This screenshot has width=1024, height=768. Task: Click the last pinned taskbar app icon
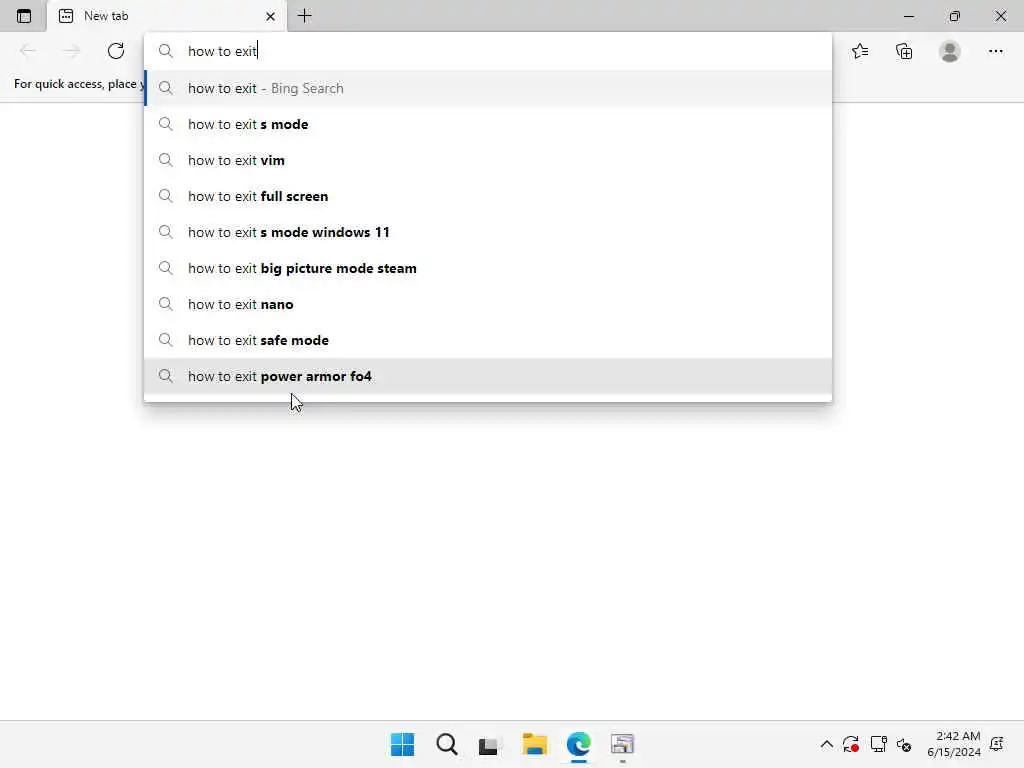622,744
